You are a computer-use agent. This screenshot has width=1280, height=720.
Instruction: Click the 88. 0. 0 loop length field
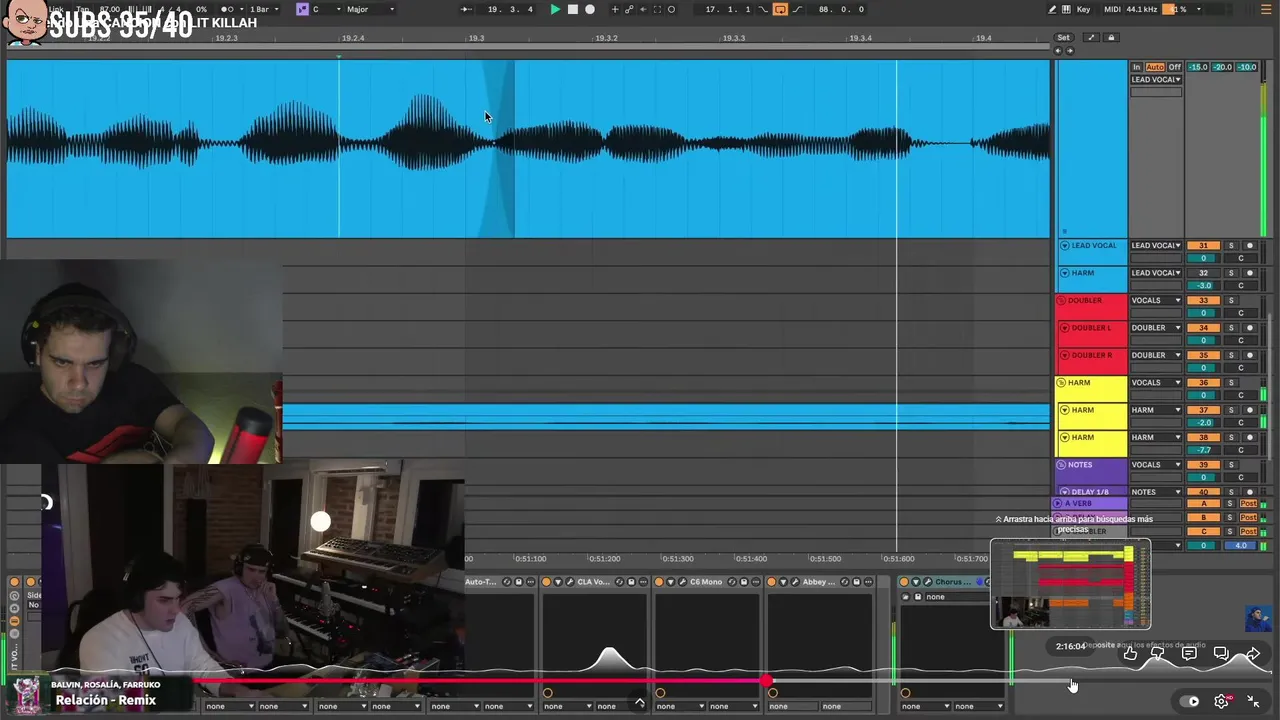(x=838, y=9)
